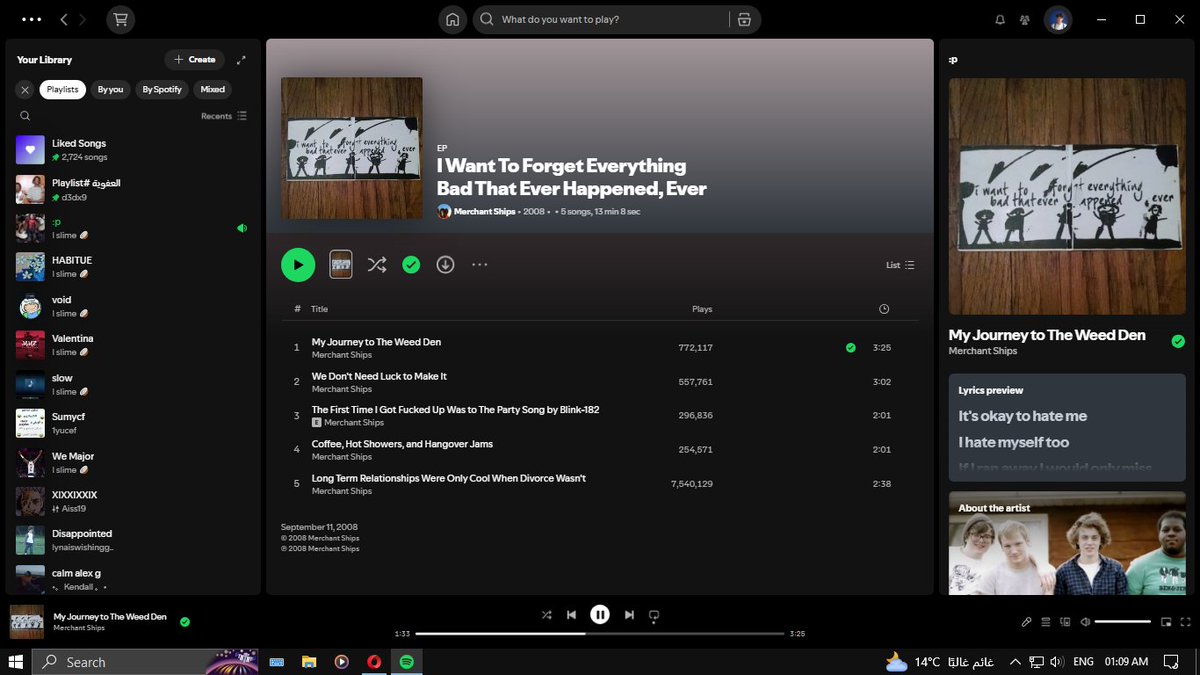Select track 'We Don't Need Luck to Make It'

click(x=600, y=382)
